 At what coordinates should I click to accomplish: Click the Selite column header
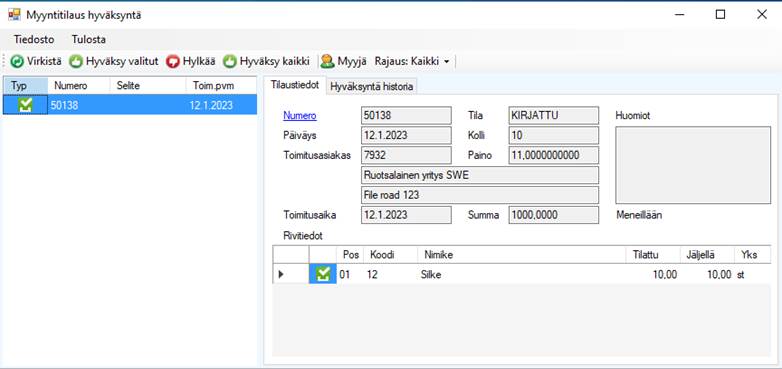tap(148, 86)
